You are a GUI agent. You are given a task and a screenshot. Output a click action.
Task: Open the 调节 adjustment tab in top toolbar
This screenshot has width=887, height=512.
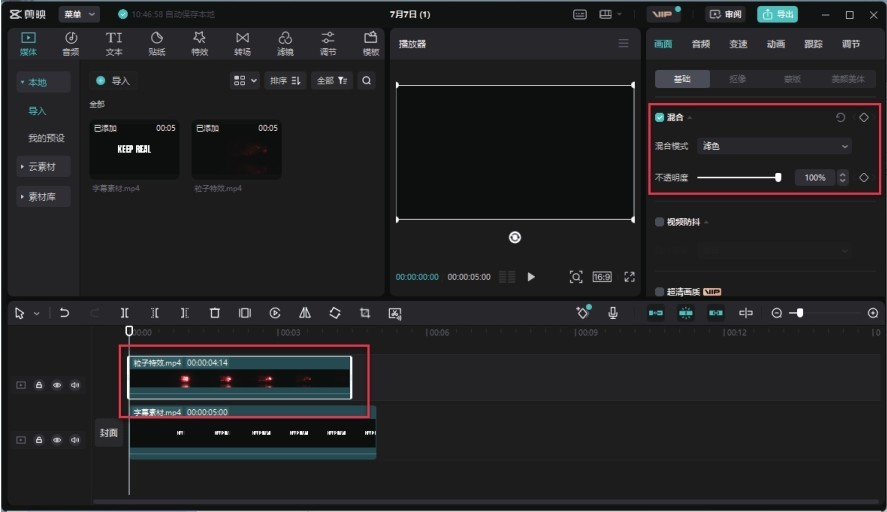[x=328, y=44]
